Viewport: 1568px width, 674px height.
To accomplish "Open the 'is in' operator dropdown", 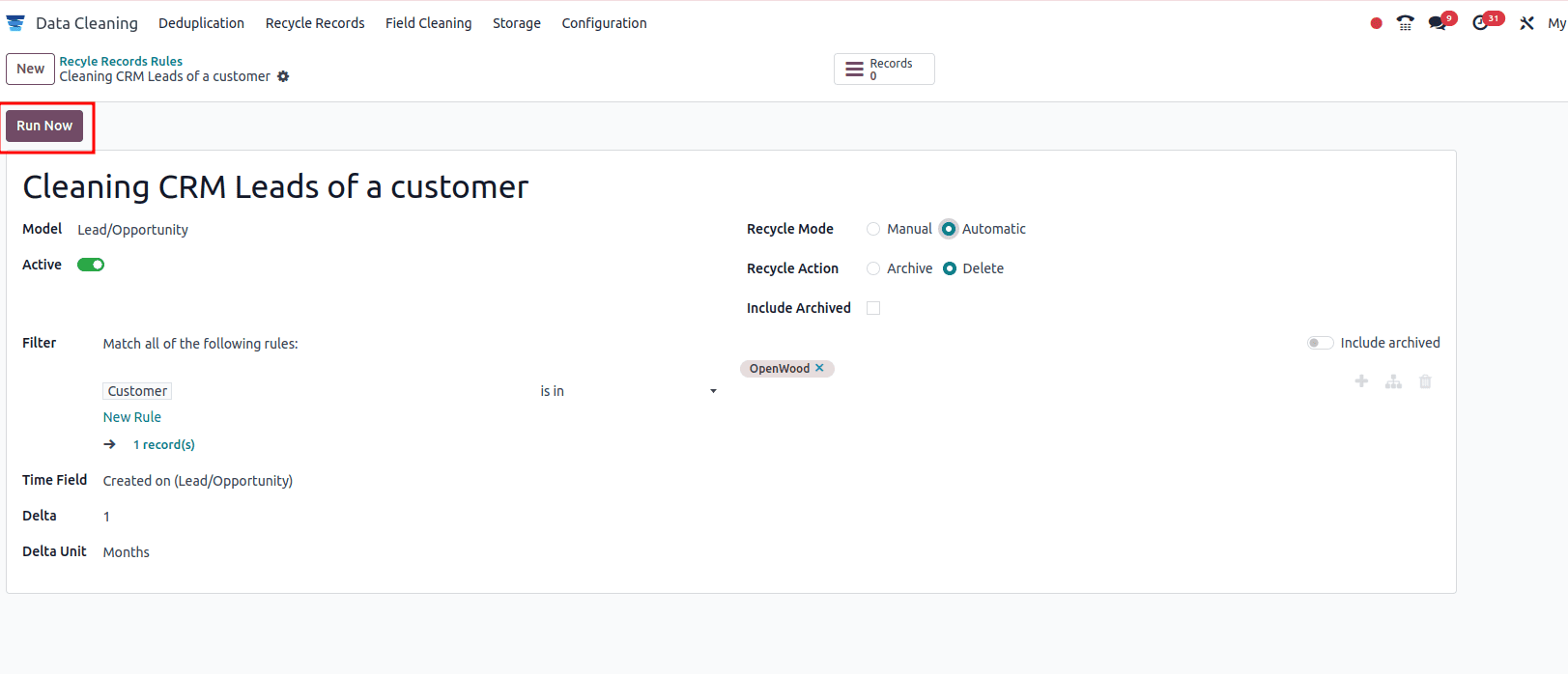I will pos(628,391).
